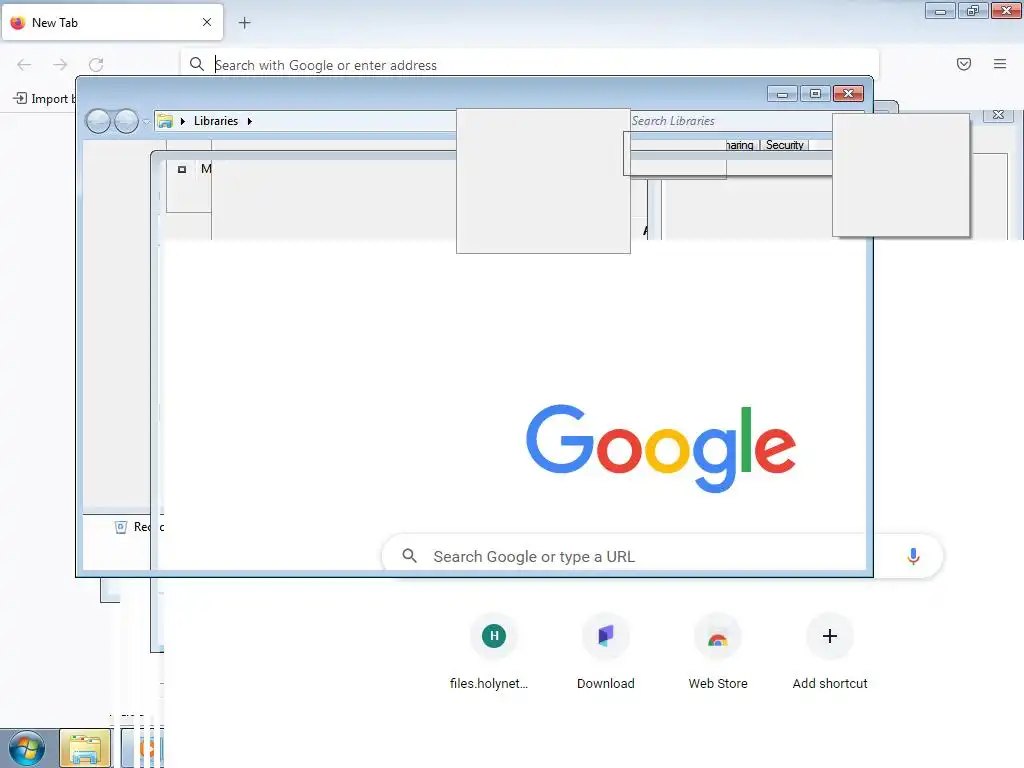Open Save to Pocket in Firefox
The width and height of the screenshot is (1024, 768).
coord(964,64)
